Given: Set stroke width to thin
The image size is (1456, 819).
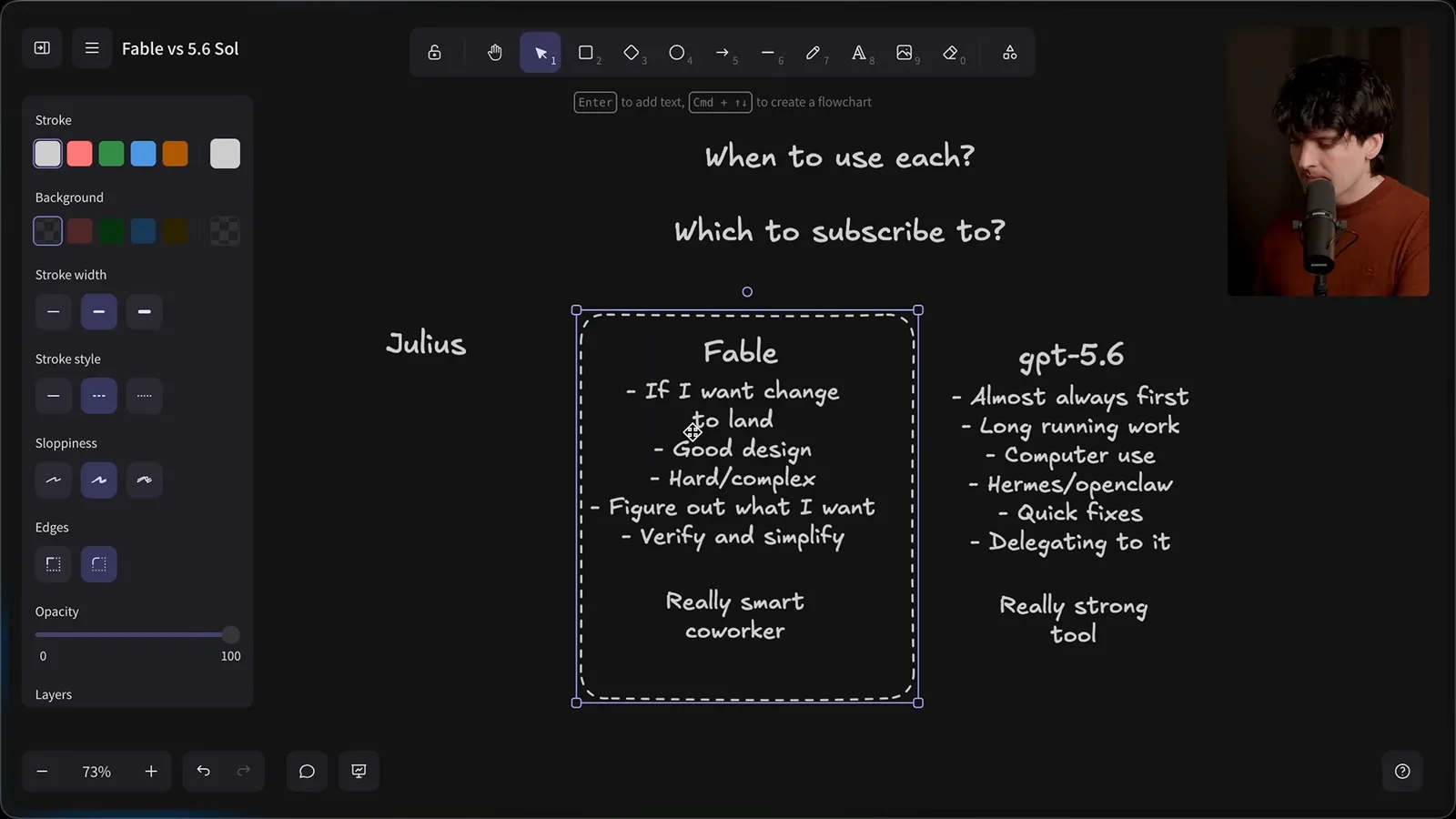Looking at the screenshot, I should pyautogui.click(x=54, y=312).
